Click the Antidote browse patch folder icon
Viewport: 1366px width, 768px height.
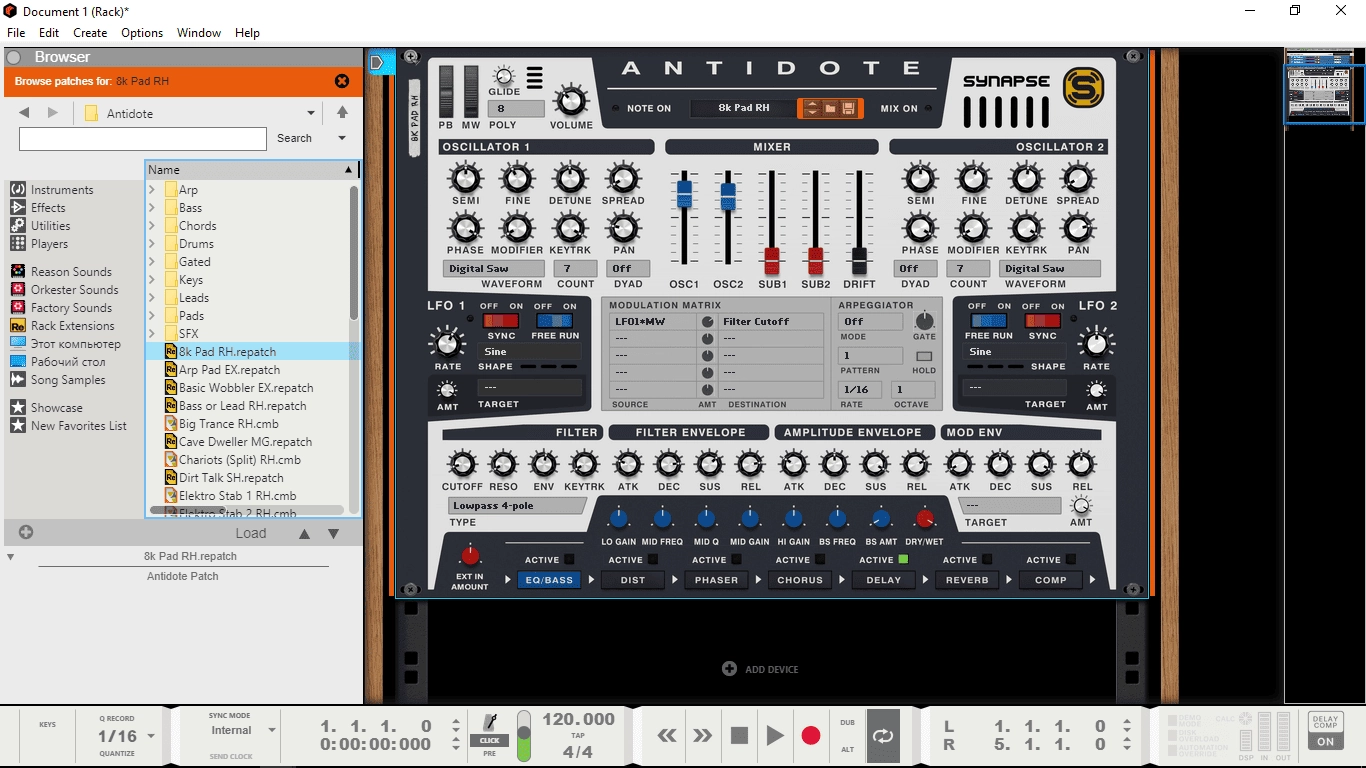(x=830, y=108)
